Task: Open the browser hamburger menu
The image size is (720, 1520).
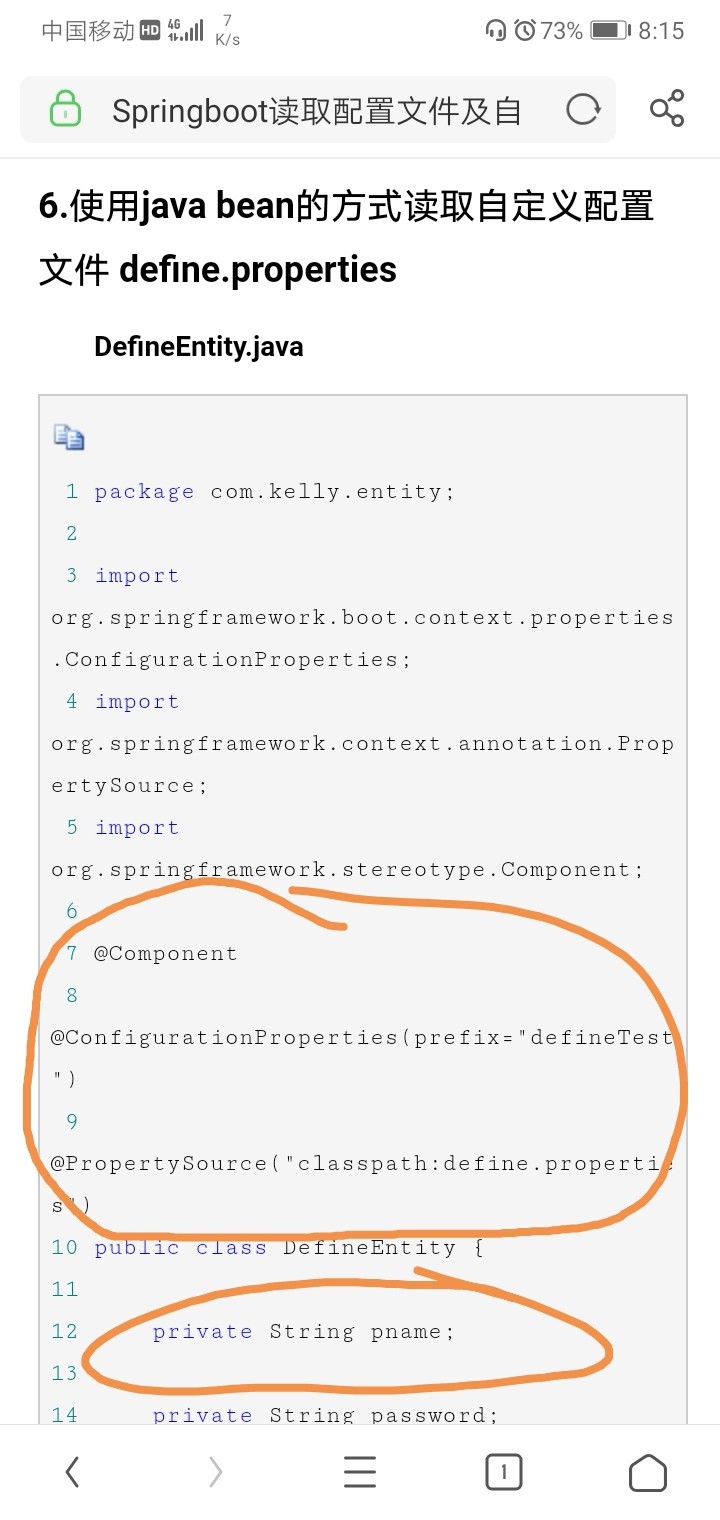Action: pos(360,1472)
